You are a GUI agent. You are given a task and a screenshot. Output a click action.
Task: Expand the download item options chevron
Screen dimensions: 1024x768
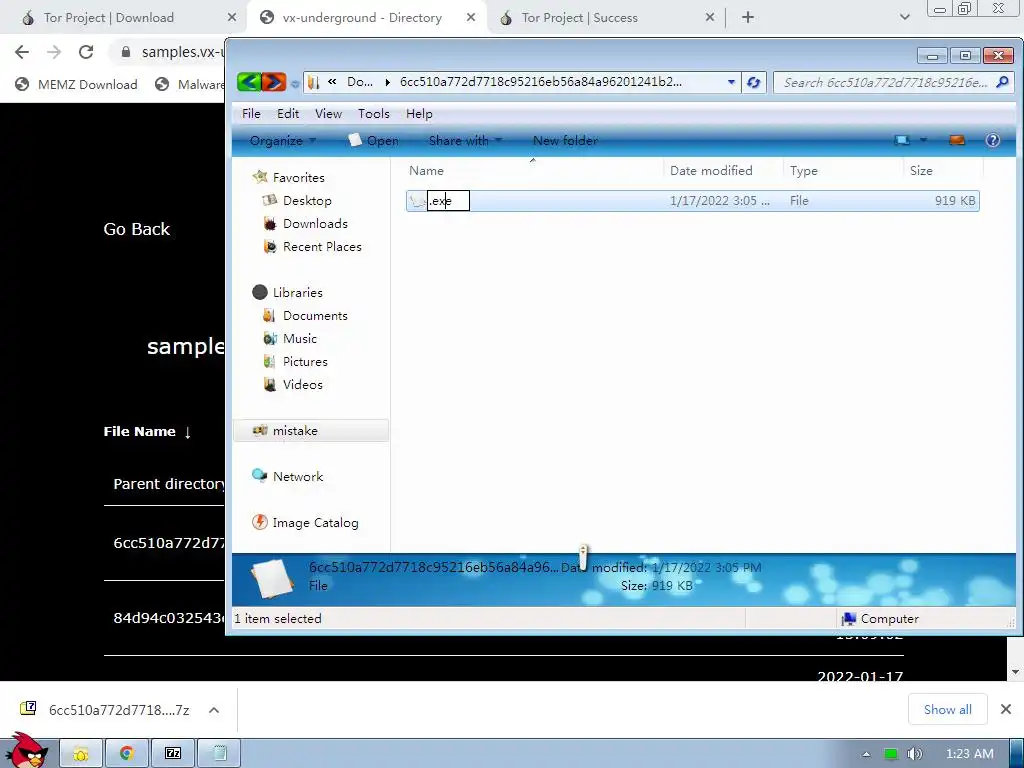(214, 710)
